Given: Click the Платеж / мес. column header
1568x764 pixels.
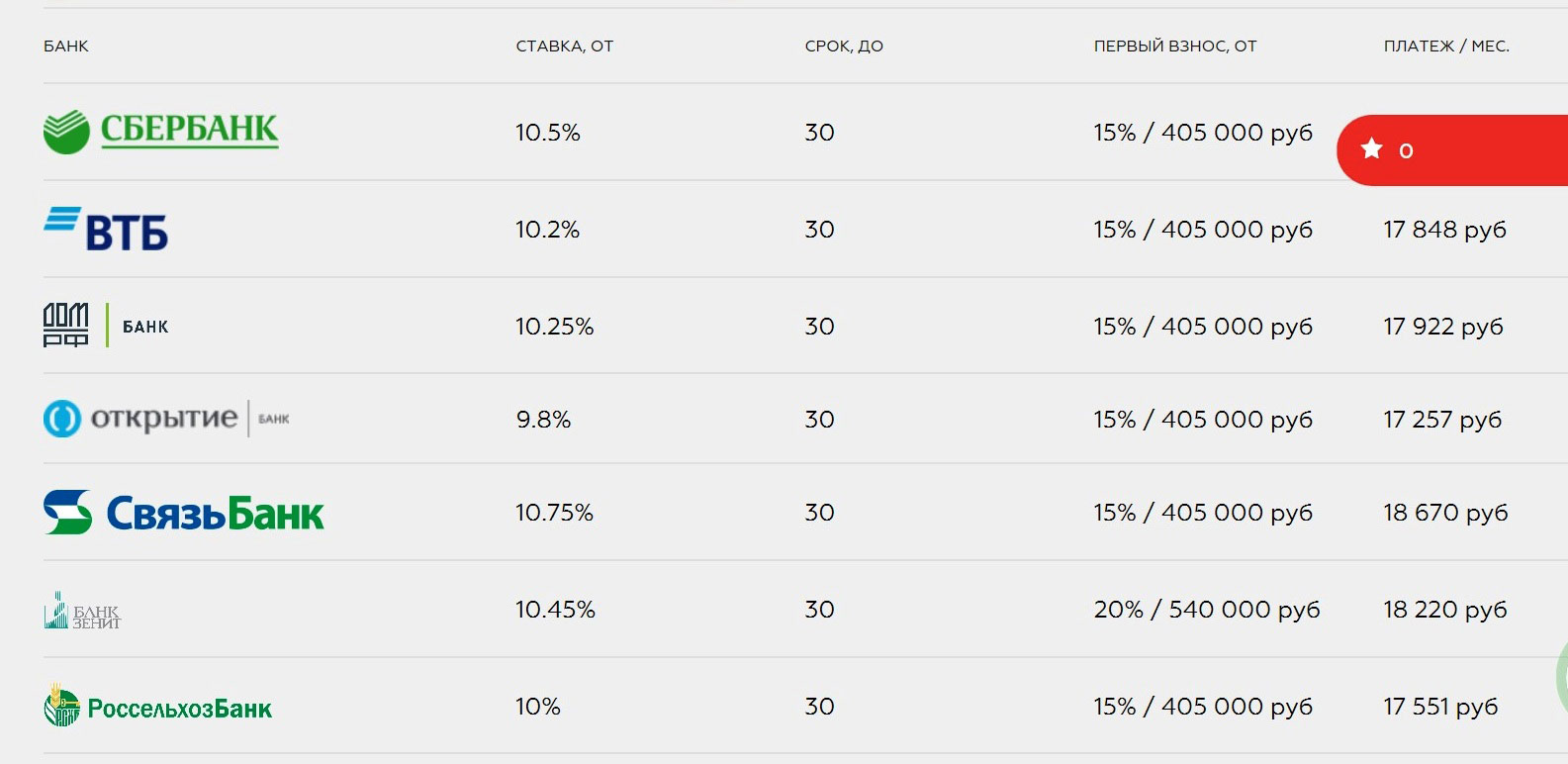Looking at the screenshot, I should 1446,47.
